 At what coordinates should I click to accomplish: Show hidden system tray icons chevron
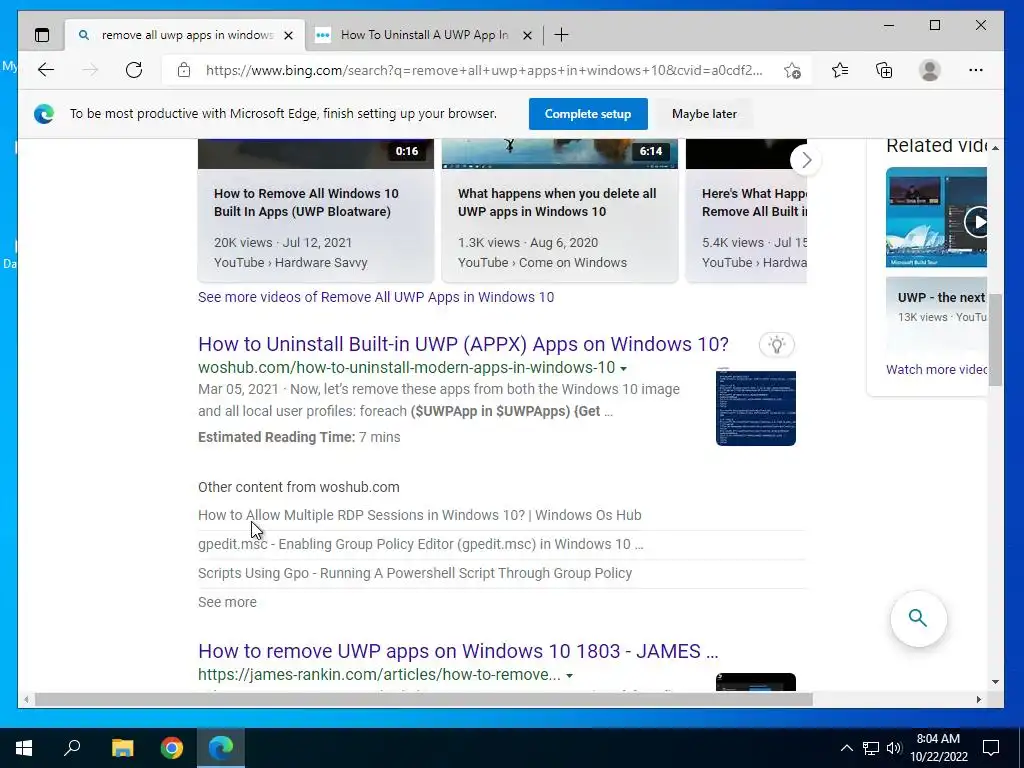point(846,748)
